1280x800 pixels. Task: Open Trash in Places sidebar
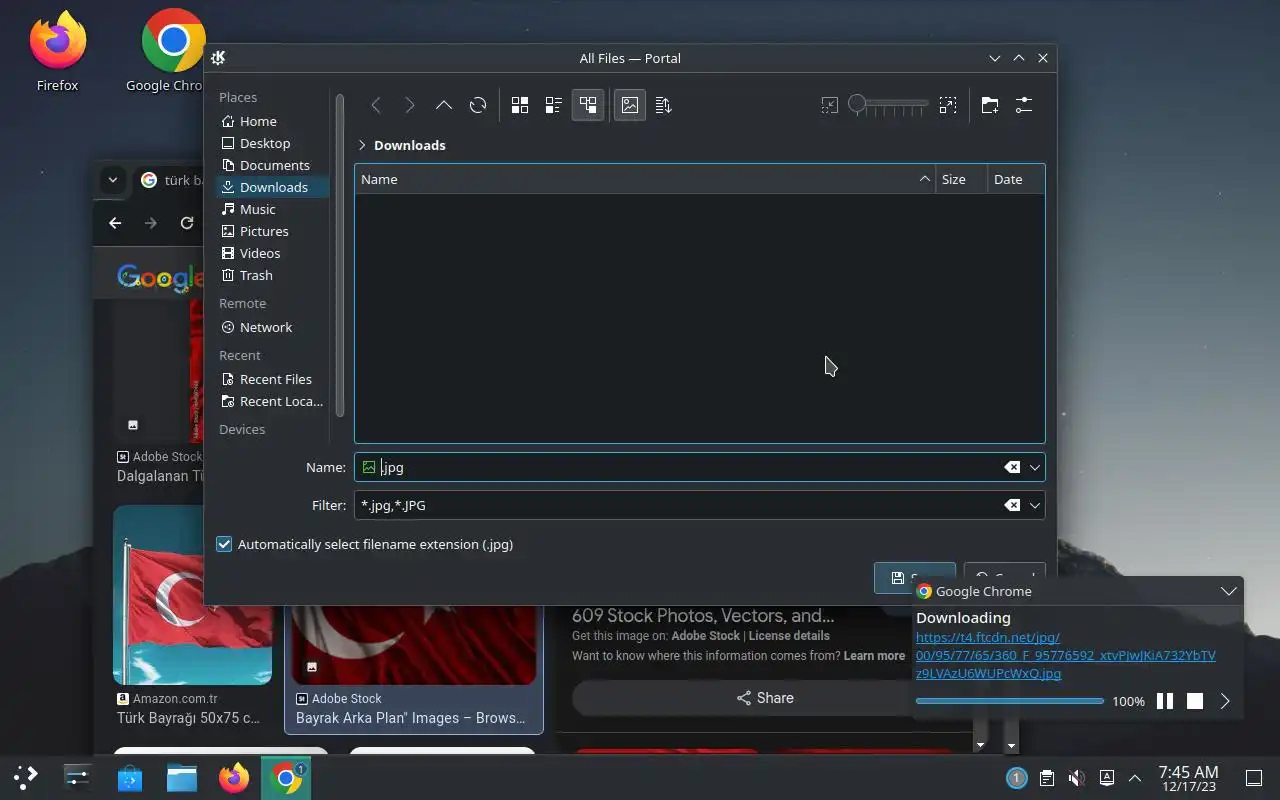tap(272, 275)
